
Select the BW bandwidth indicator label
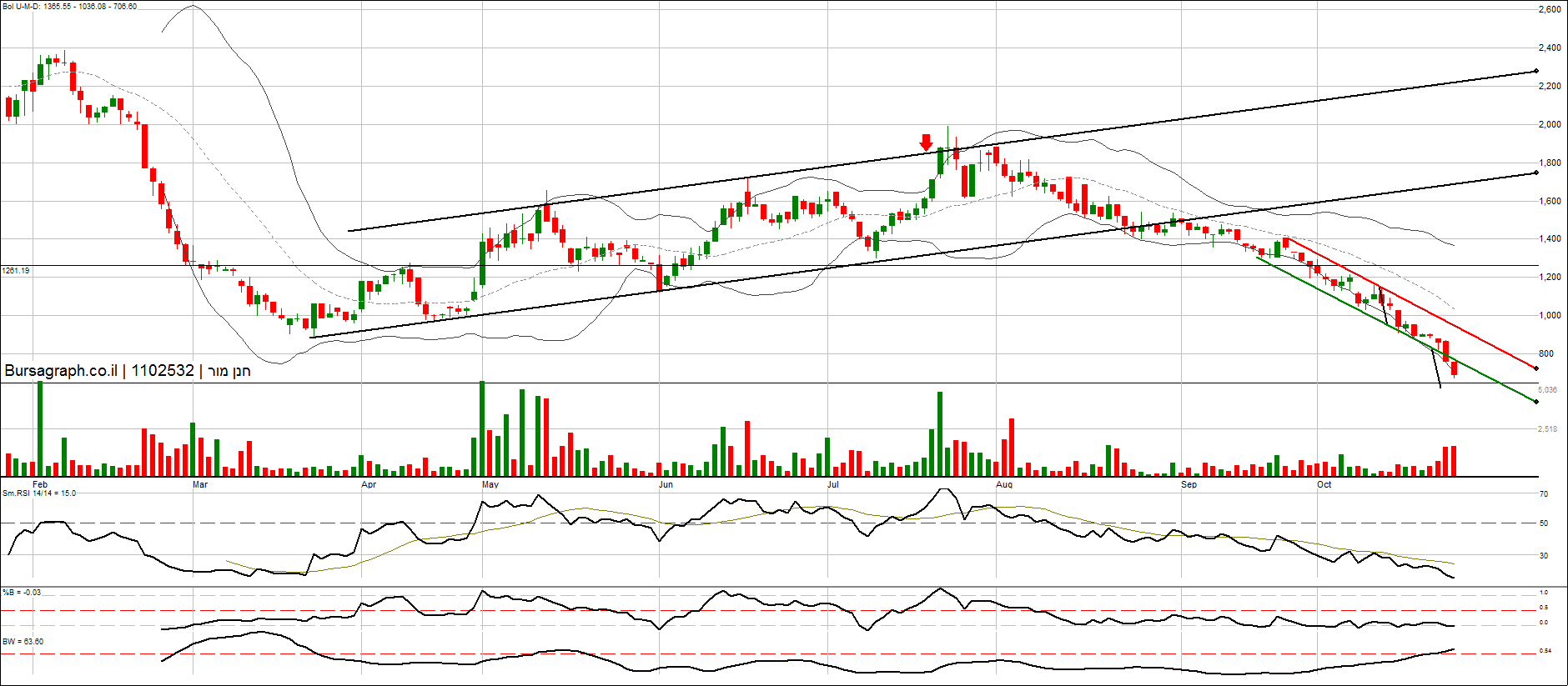click(23, 642)
